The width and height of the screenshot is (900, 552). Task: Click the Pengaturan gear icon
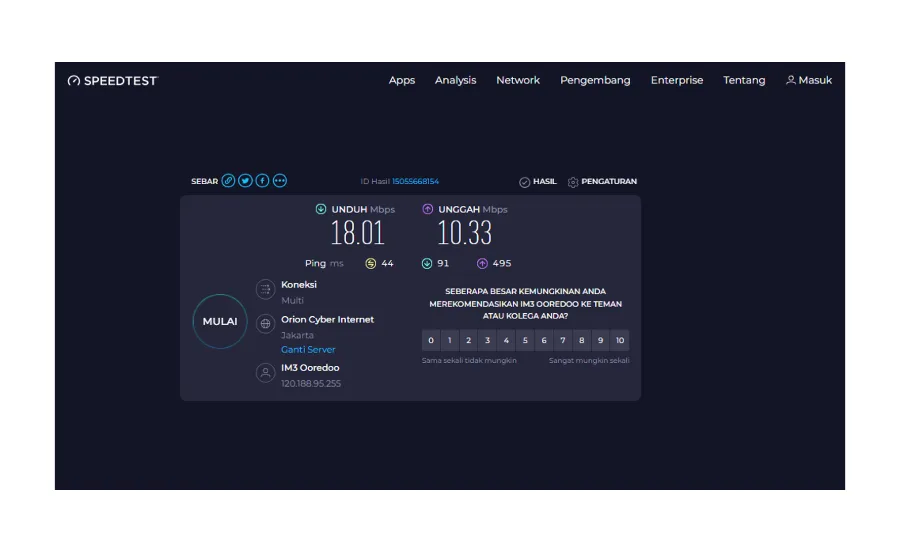(x=573, y=182)
